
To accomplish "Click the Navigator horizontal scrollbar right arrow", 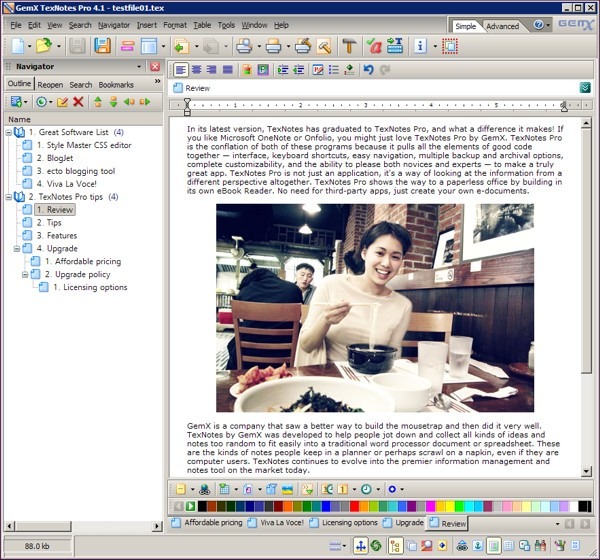I will 157,526.
